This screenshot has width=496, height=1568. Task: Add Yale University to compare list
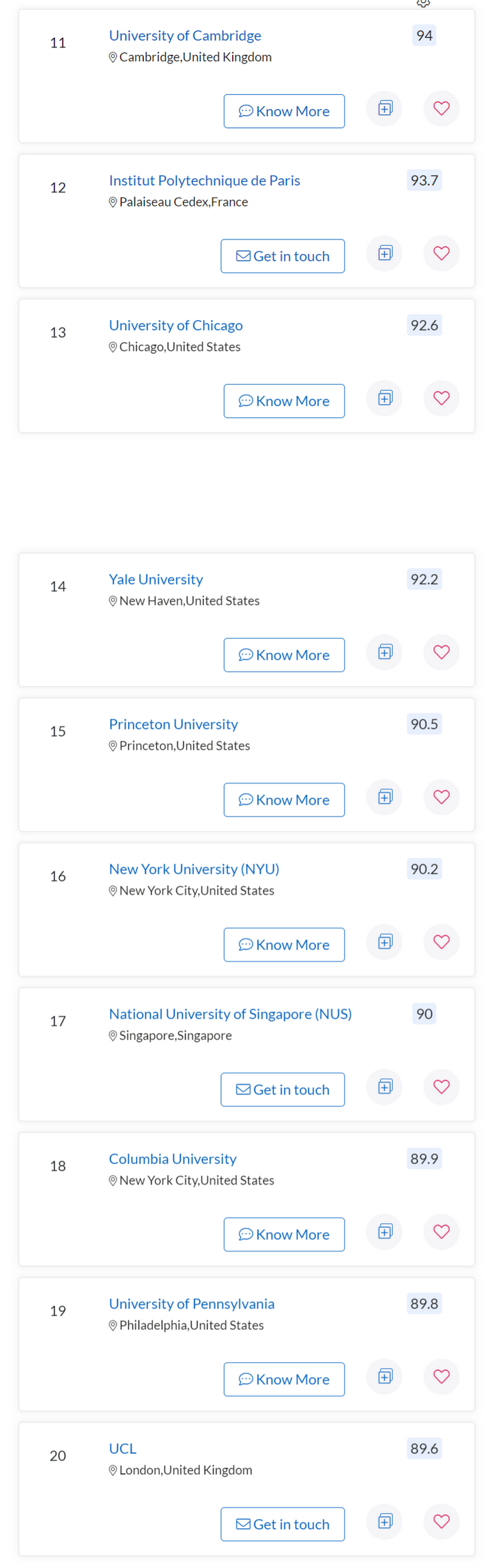coord(385,652)
